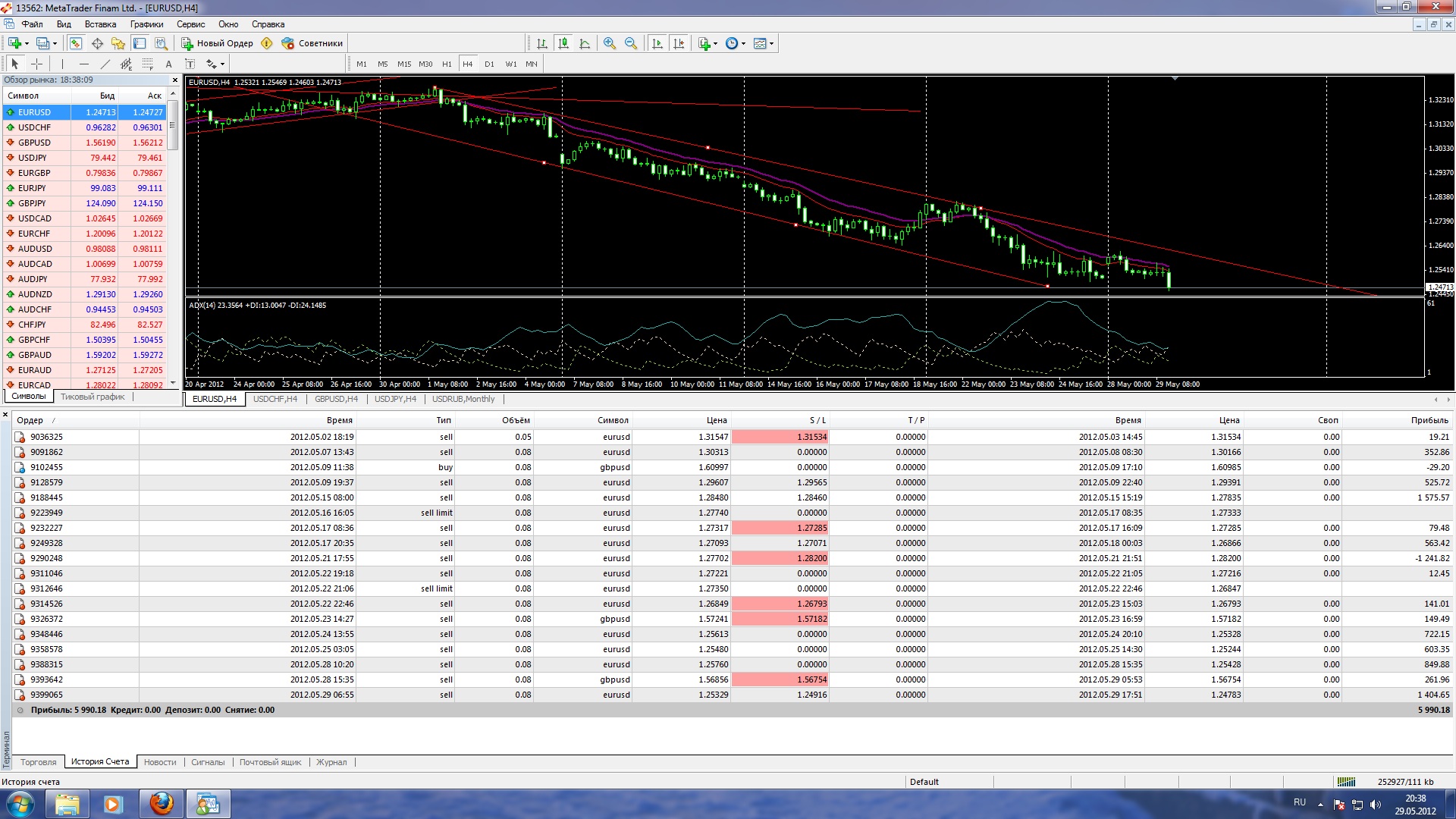Viewport: 1456px width, 819px height.
Task: Open the Файл menu
Action: click(33, 24)
